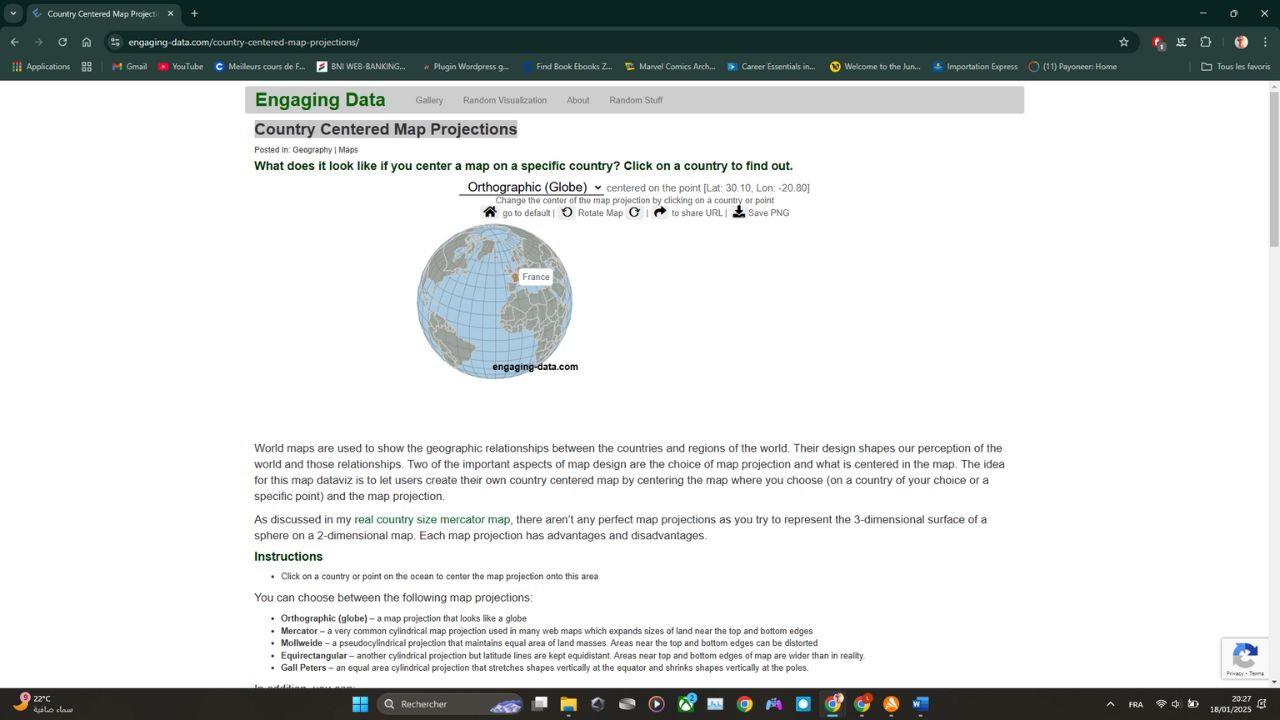Click the browser profile avatar icon

[1240, 42]
